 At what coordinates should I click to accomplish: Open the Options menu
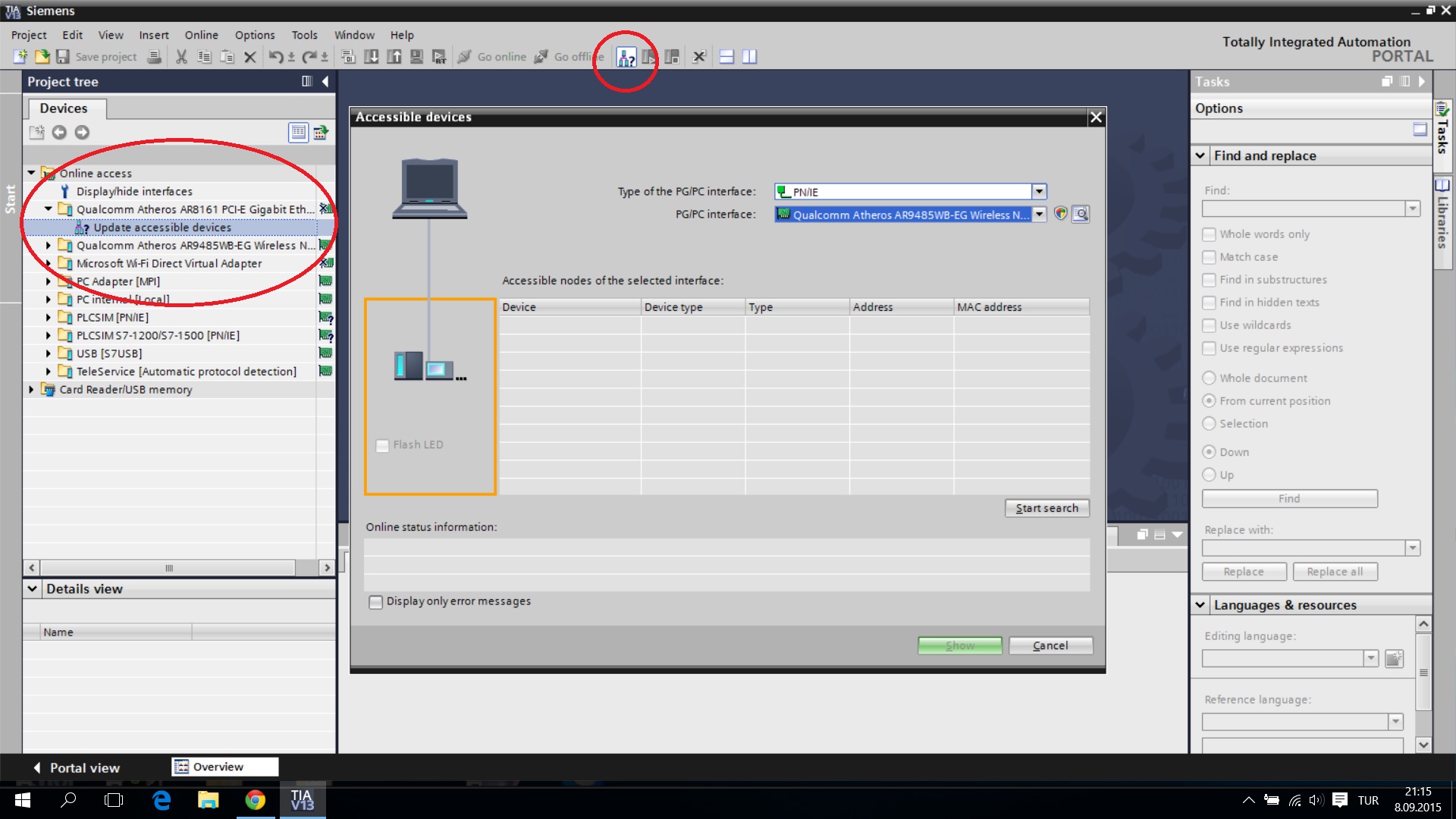coord(255,35)
